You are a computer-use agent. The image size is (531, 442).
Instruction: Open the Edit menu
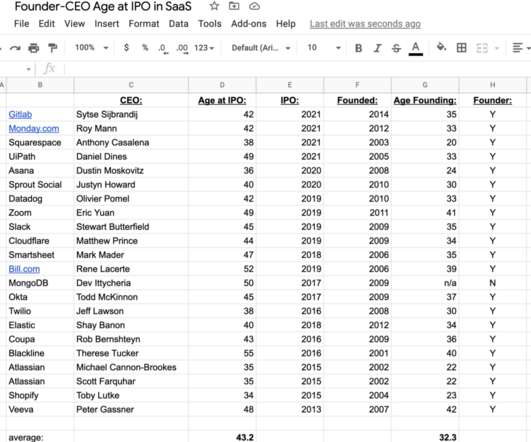coord(46,24)
